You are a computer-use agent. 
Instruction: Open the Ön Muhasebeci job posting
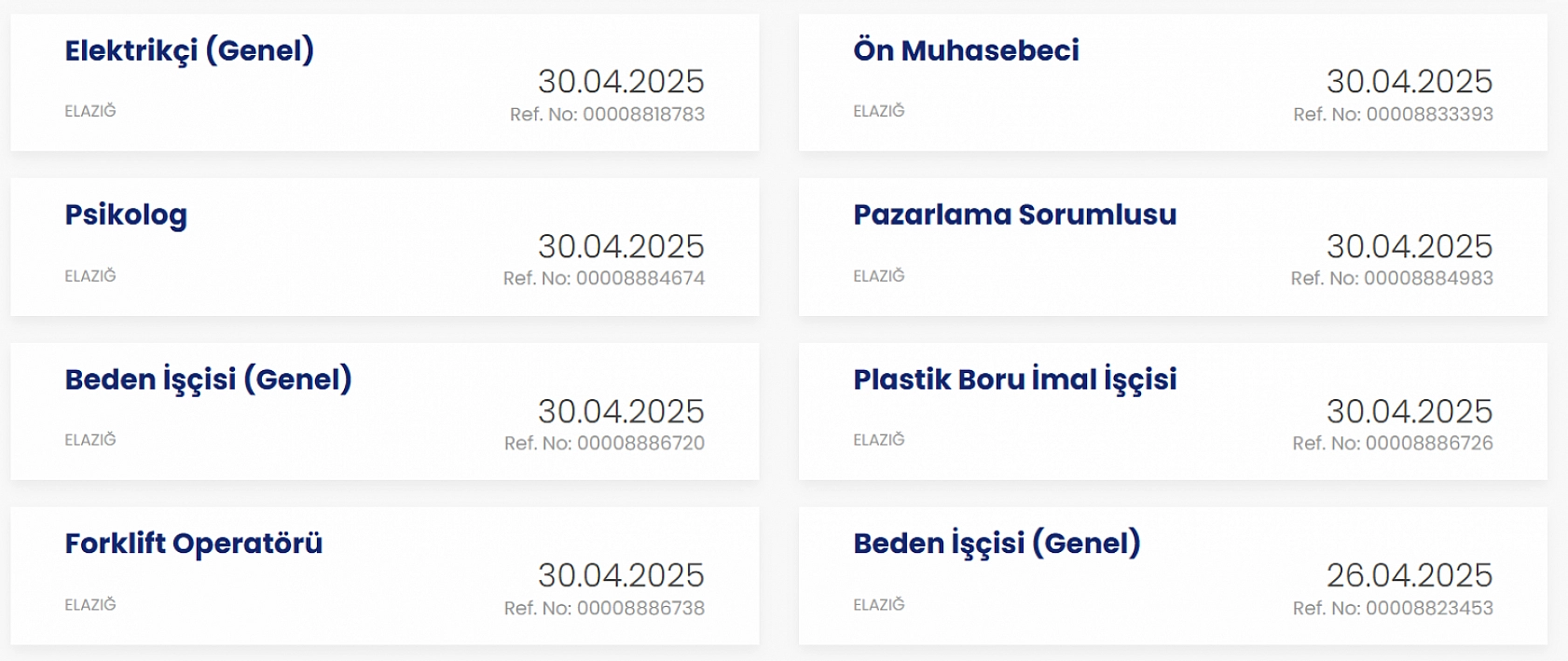click(x=967, y=51)
